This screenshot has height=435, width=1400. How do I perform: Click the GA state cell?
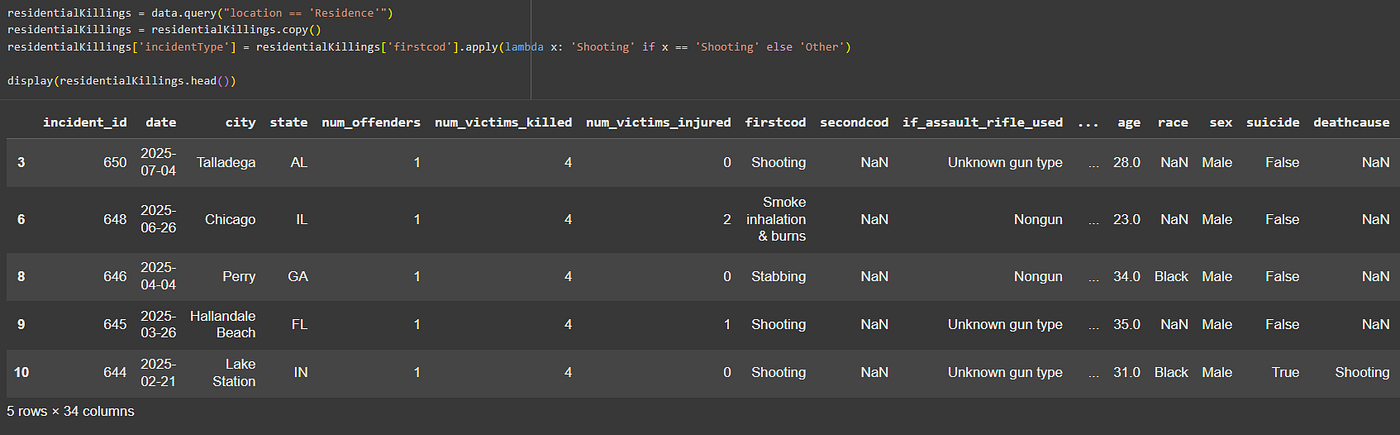tap(298, 276)
